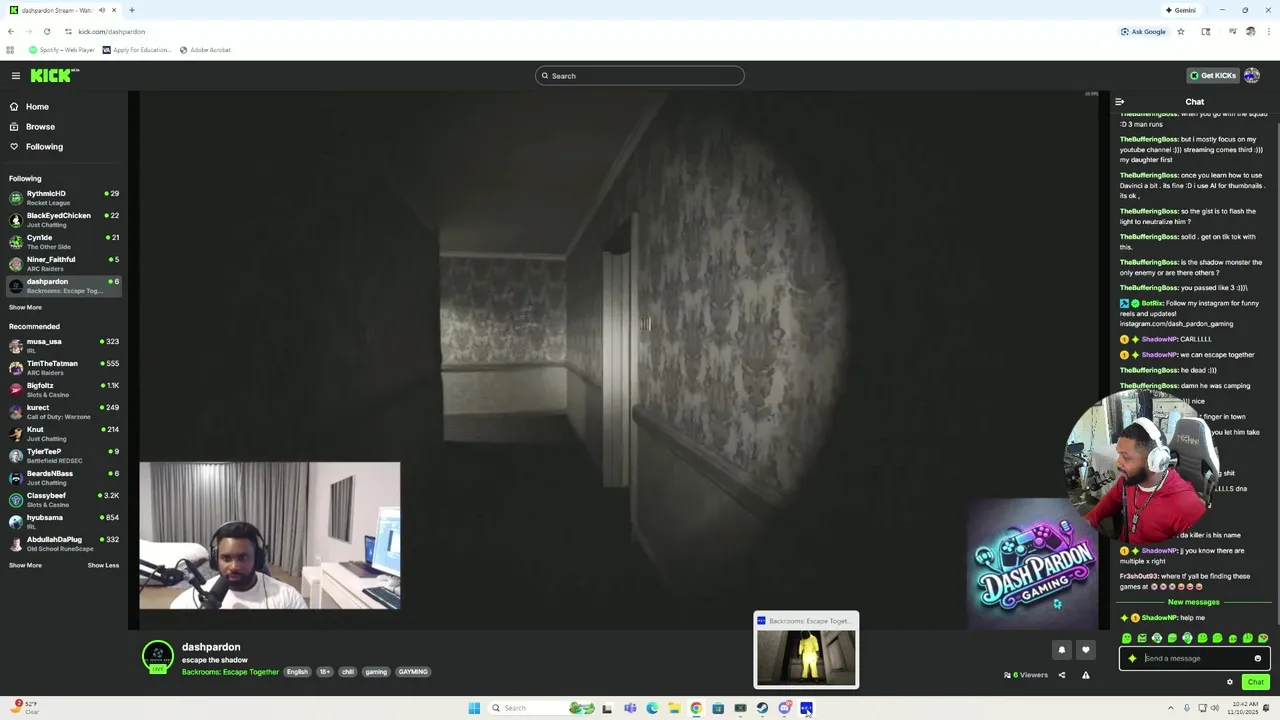Image resolution: width=1280 pixels, height=720 pixels.
Task: Open File Explorer from taskbar
Action: pyautogui.click(x=674, y=708)
